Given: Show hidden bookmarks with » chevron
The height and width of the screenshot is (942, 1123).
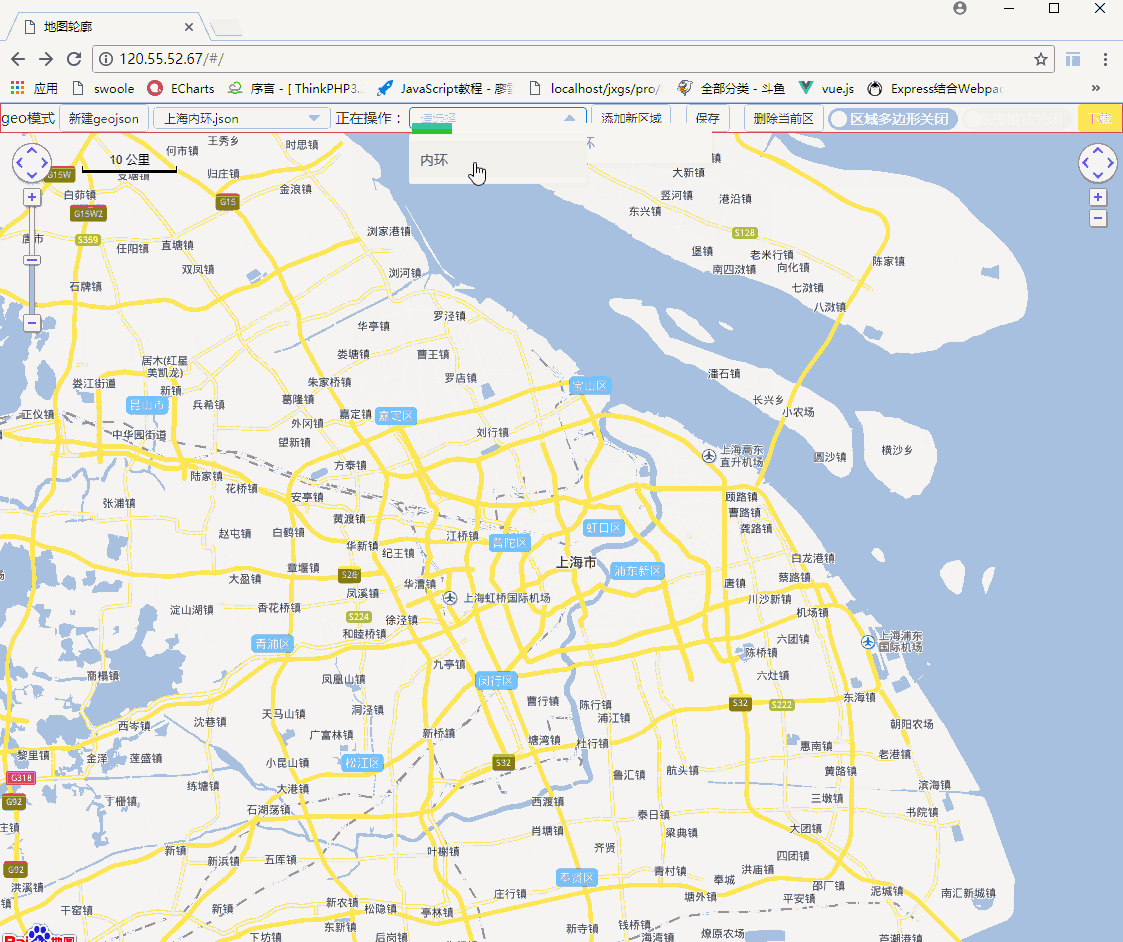Looking at the screenshot, I should pyautogui.click(x=1095, y=88).
